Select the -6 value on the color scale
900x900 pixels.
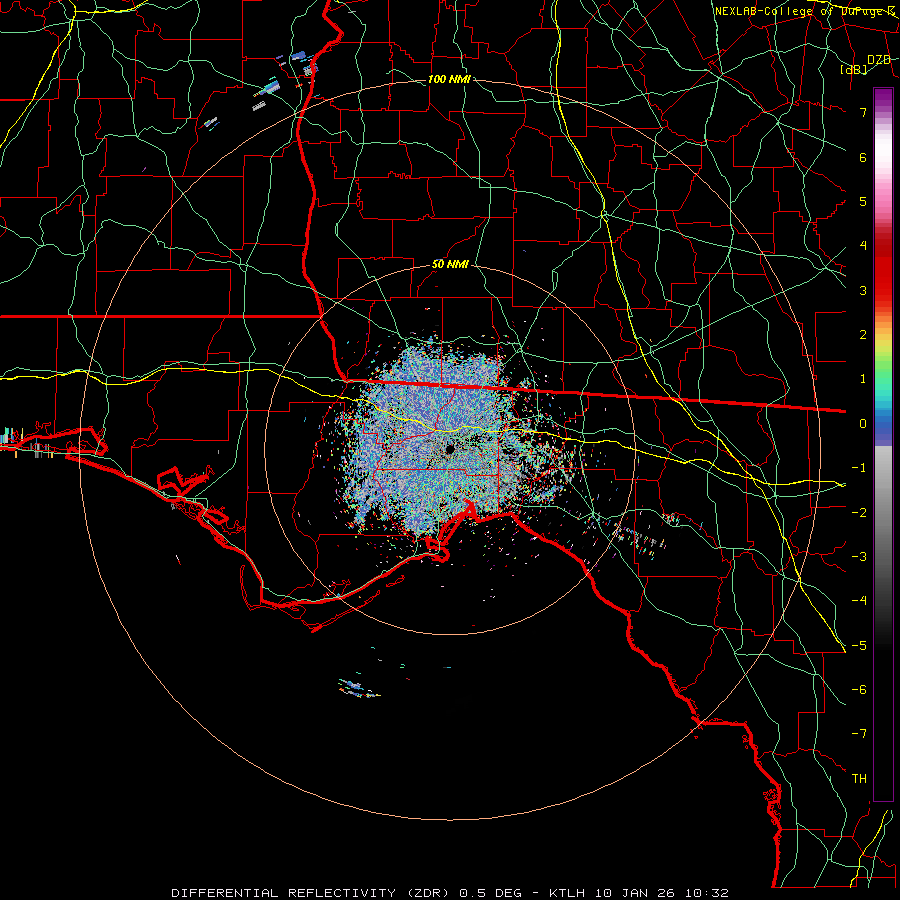(x=859, y=689)
